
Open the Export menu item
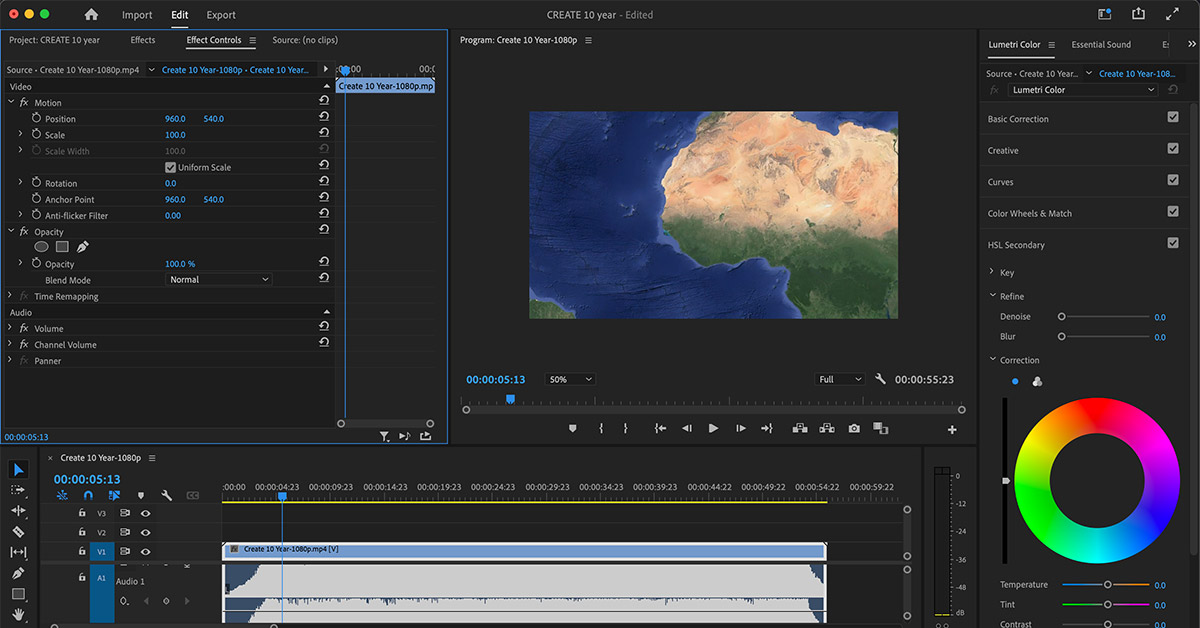[x=220, y=15]
